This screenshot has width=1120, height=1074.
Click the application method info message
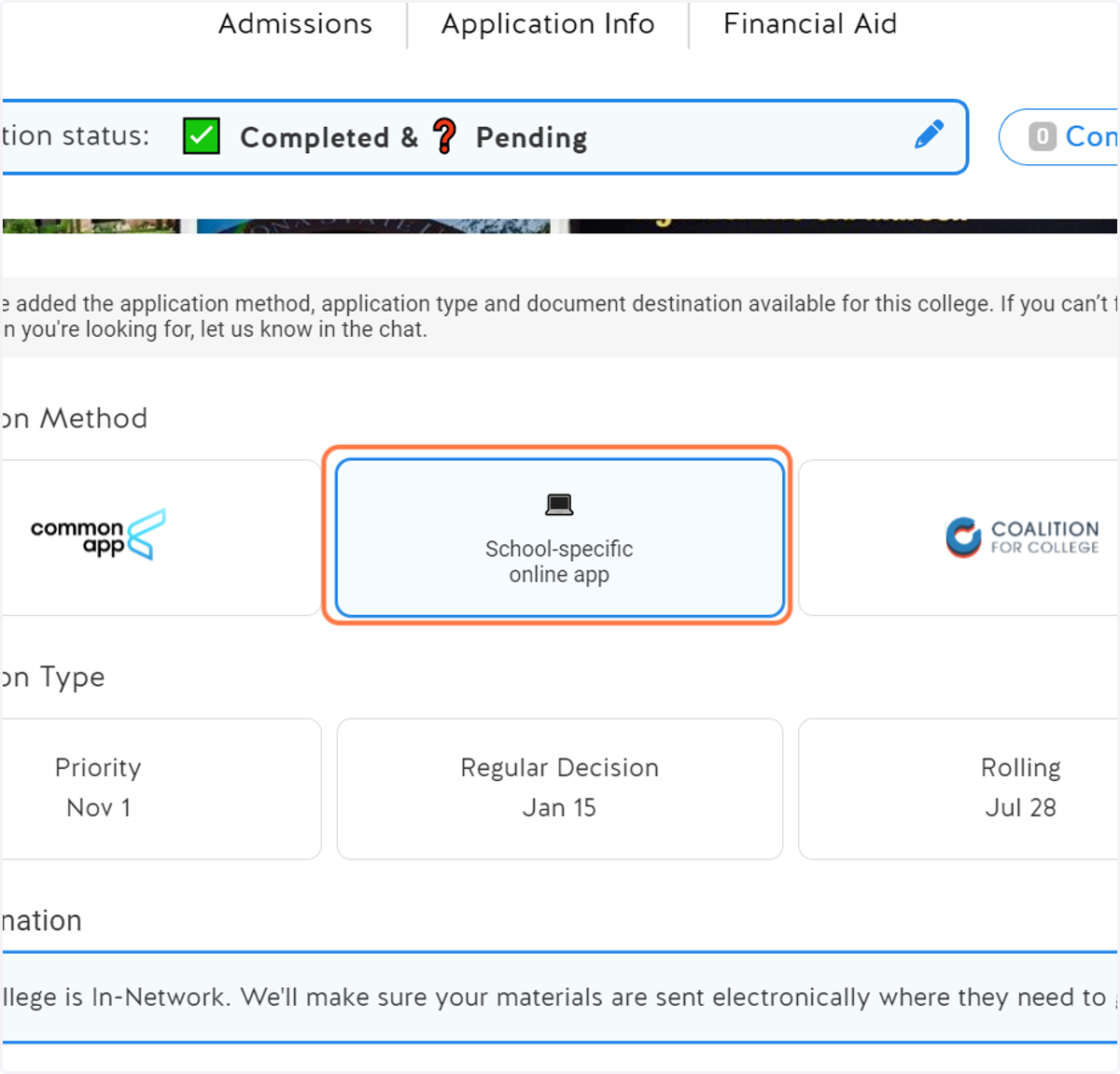[x=560, y=316]
